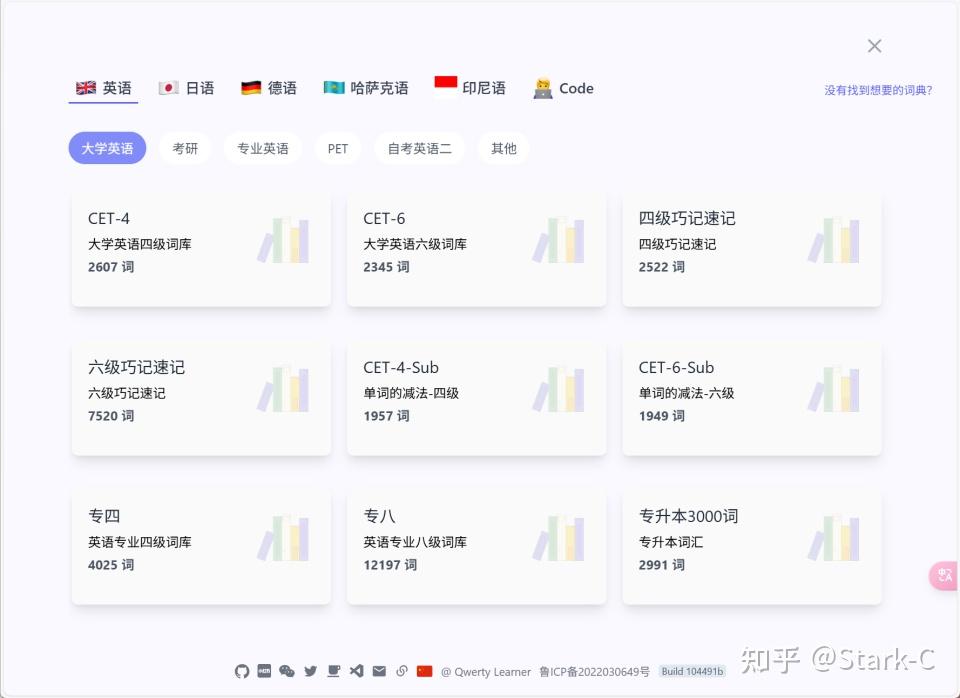Select the coffee cup icon in the footer
This screenshot has width=960, height=698.
(333, 671)
